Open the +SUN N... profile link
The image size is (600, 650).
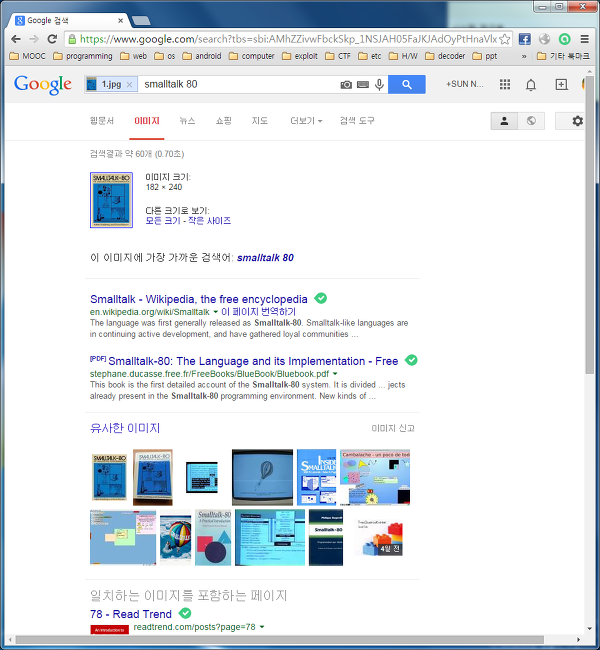click(464, 84)
